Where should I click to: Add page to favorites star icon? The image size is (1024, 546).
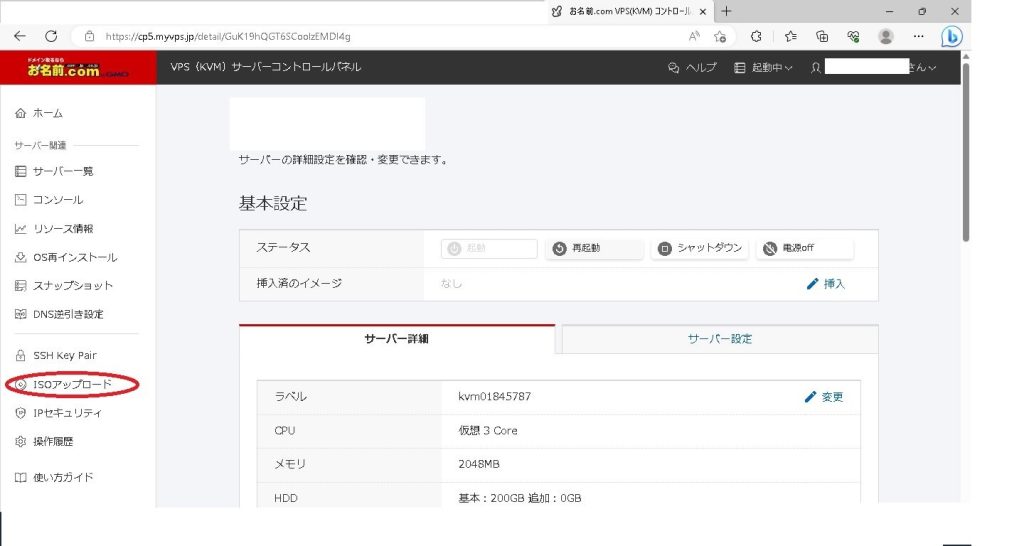[720, 36]
